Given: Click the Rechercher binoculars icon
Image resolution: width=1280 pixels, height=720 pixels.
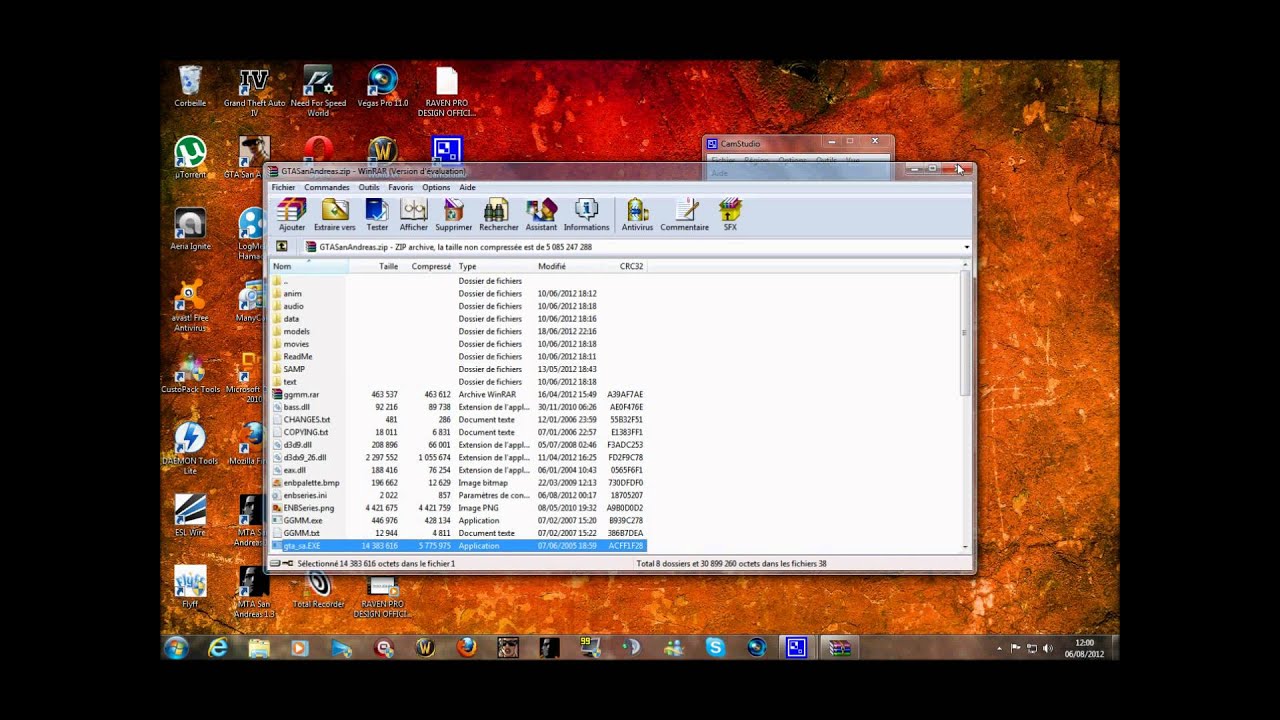Looking at the screenshot, I should [x=498, y=215].
